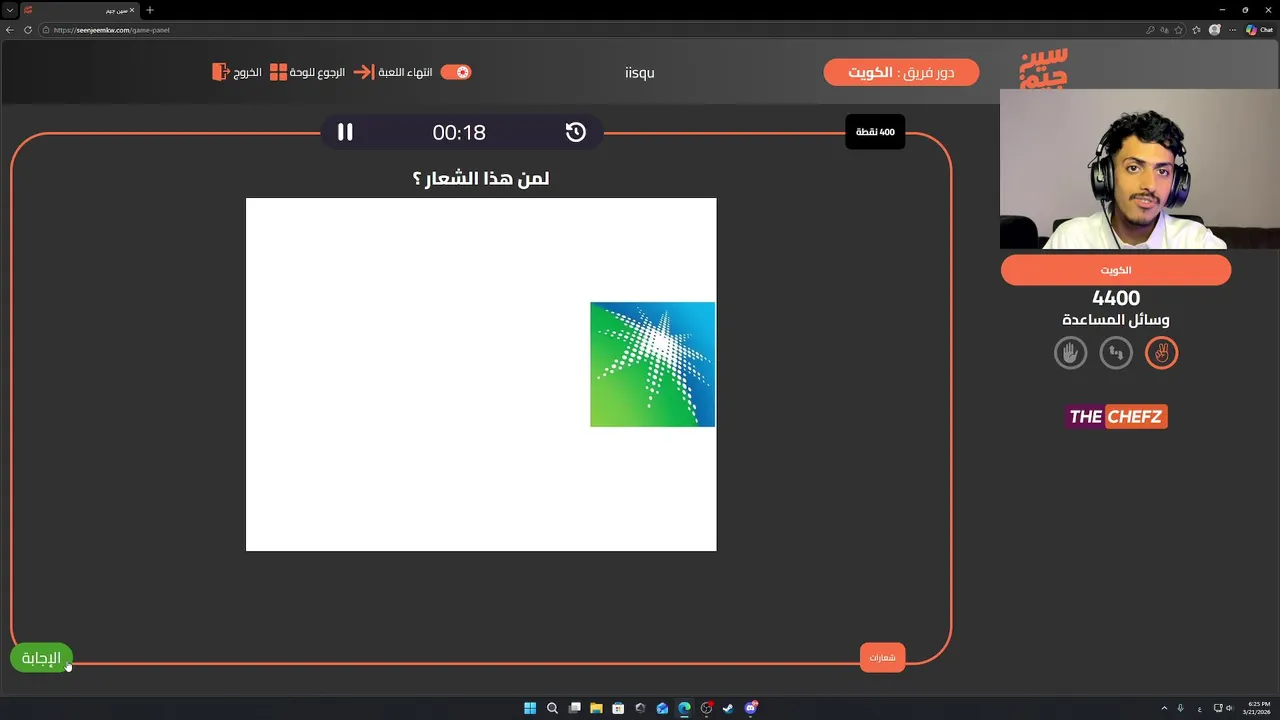This screenshot has width=1280, height=720.
Task: Open a new browser tab
Action: tap(150, 10)
